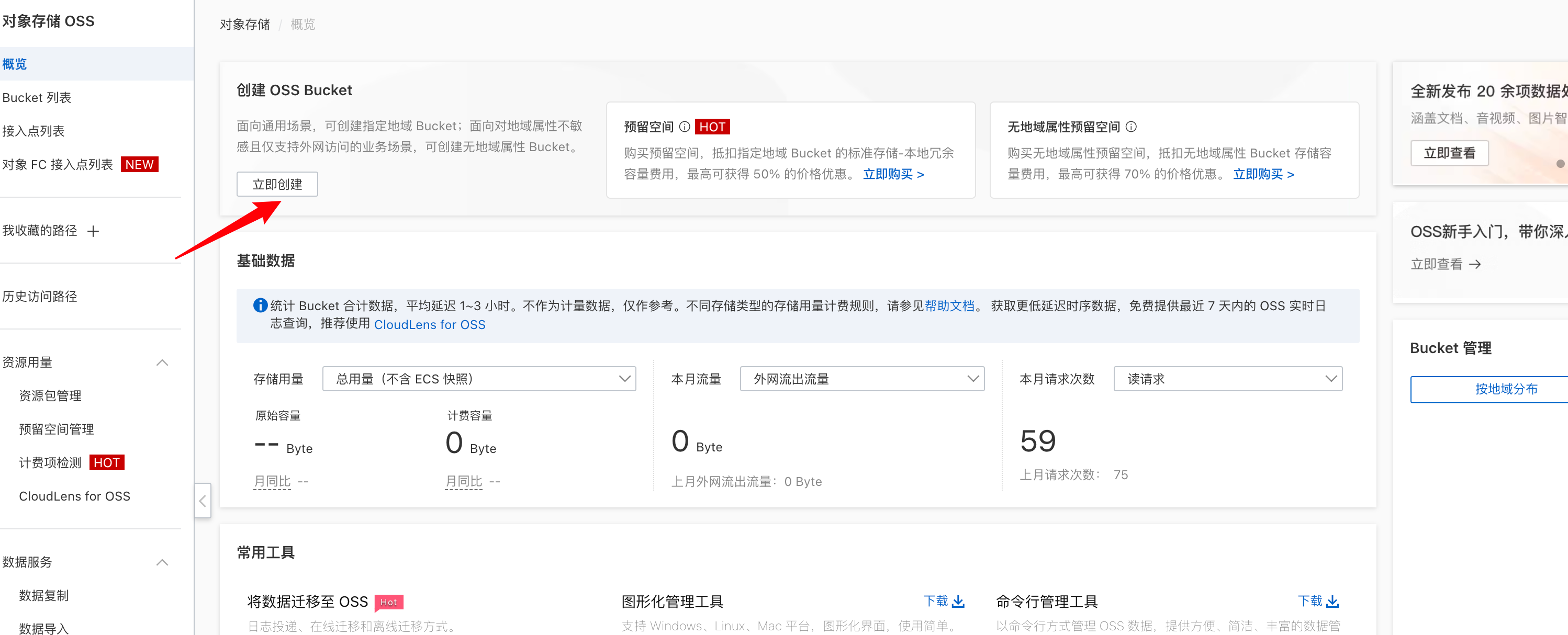This screenshot has width=1568, height=635.
Task: Open the CloudLens for OSS link in the notice
Action: point(429,324)
